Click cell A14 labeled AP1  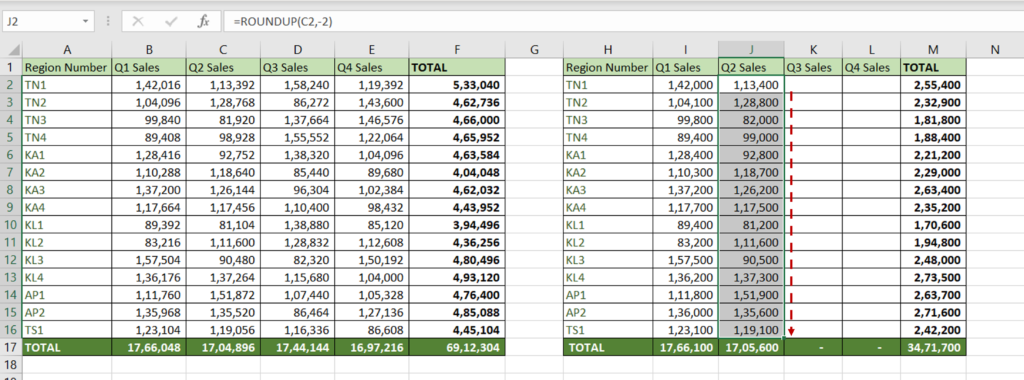click(x=67, y=295)
